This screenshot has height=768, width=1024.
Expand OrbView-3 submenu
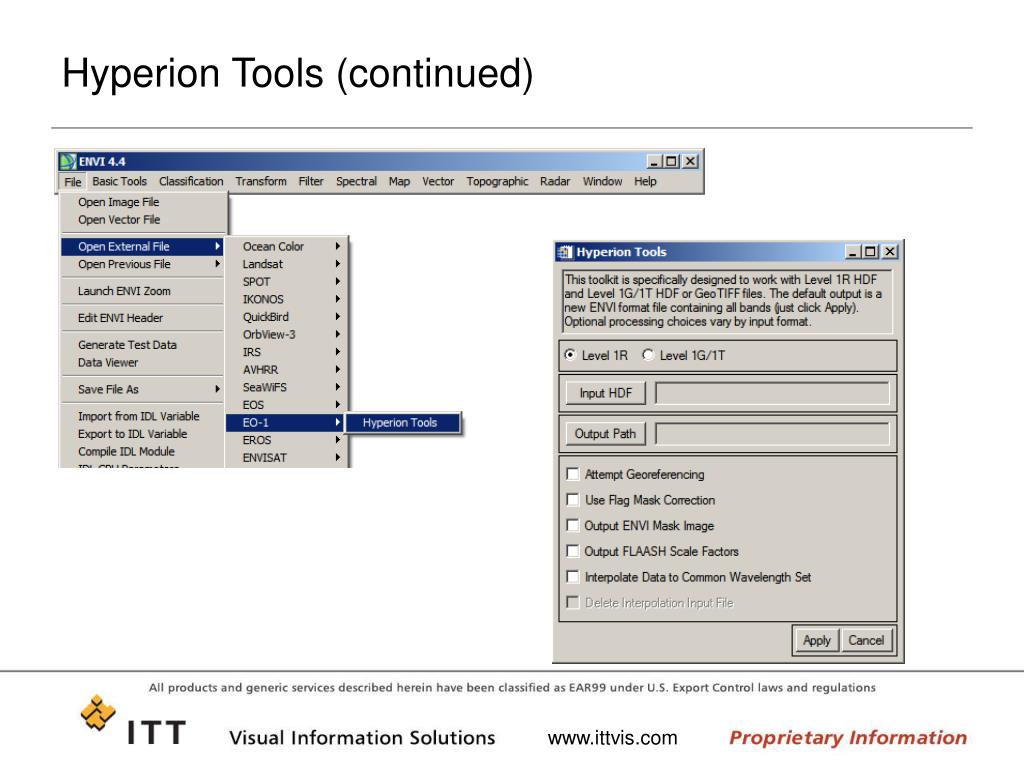pyautogui.click(x=287, y=334)
